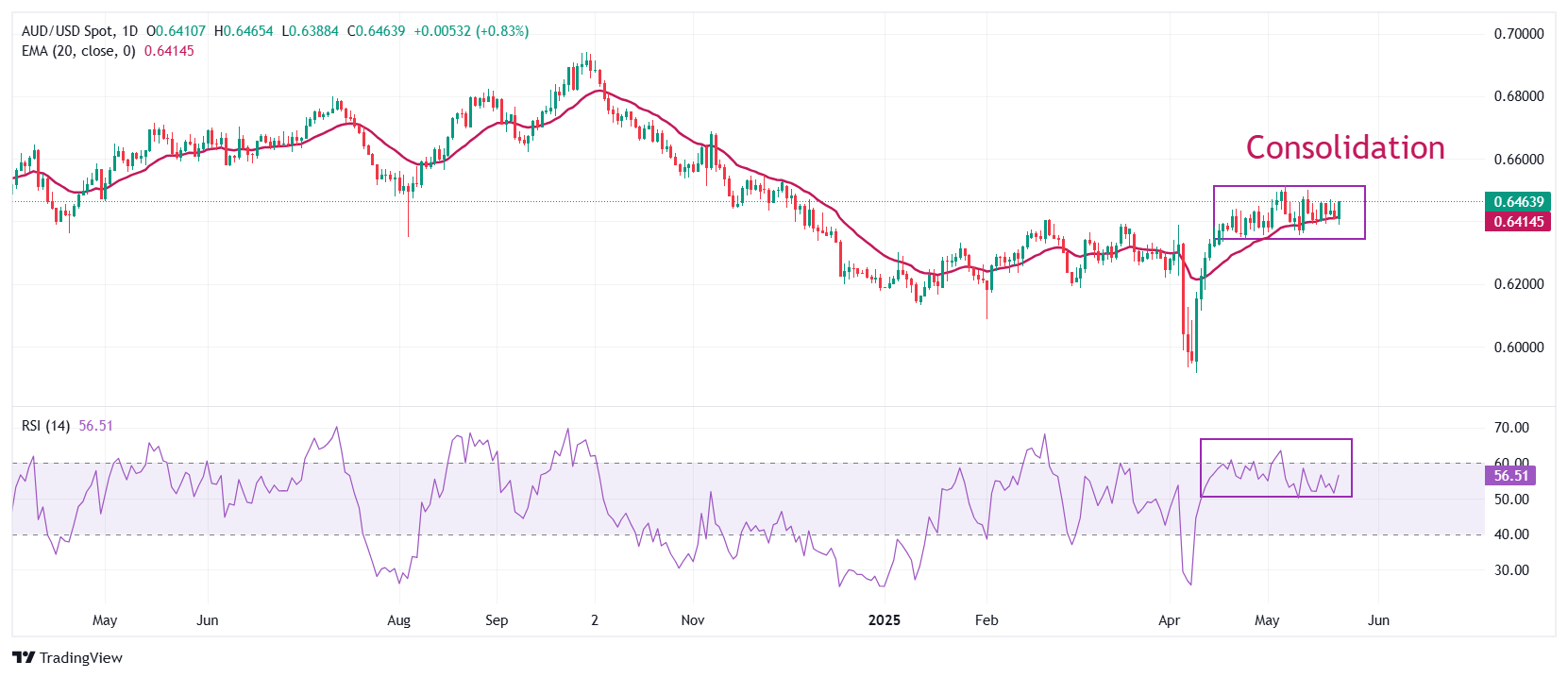Viewport: 1568px width, 678px height.
Task: Click the Consolidation annotation text
Action: (1345, 147)
